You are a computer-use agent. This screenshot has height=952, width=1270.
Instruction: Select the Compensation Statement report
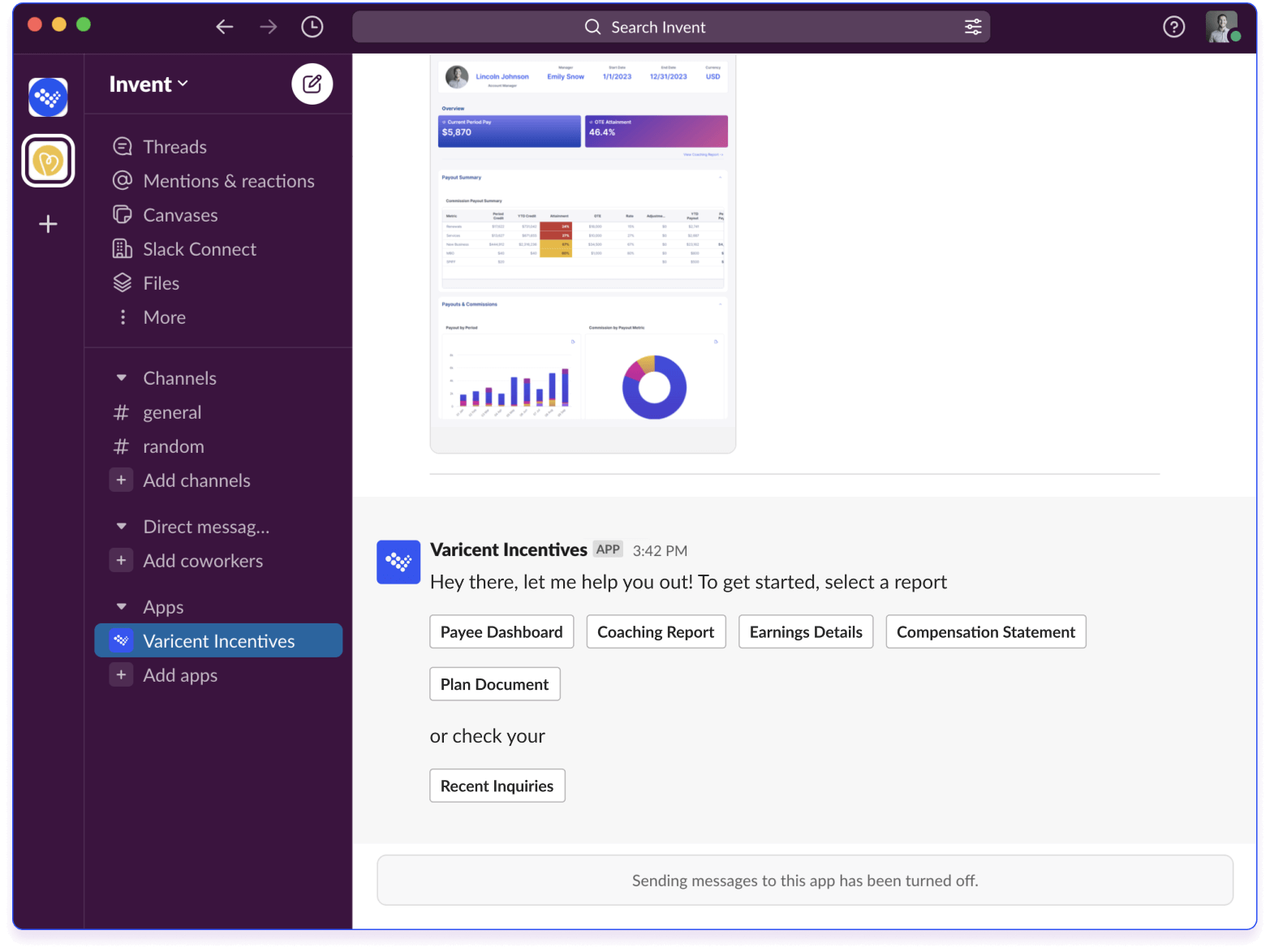tap(985, 631)
